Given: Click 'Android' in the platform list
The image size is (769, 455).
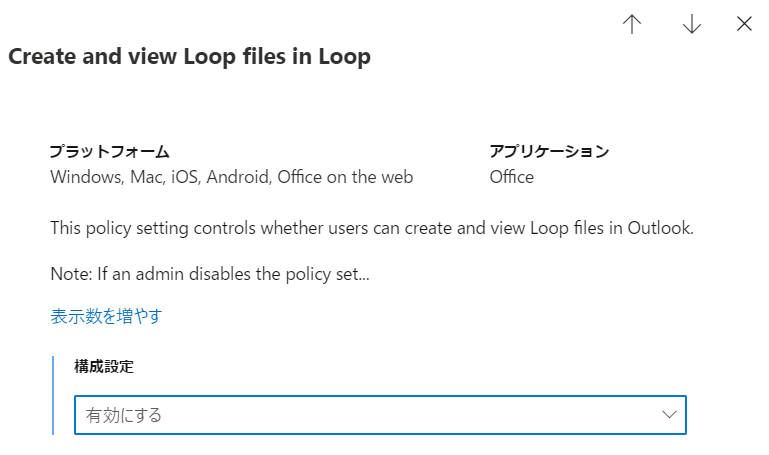Looking at the screenshot, I should [238, 177].
